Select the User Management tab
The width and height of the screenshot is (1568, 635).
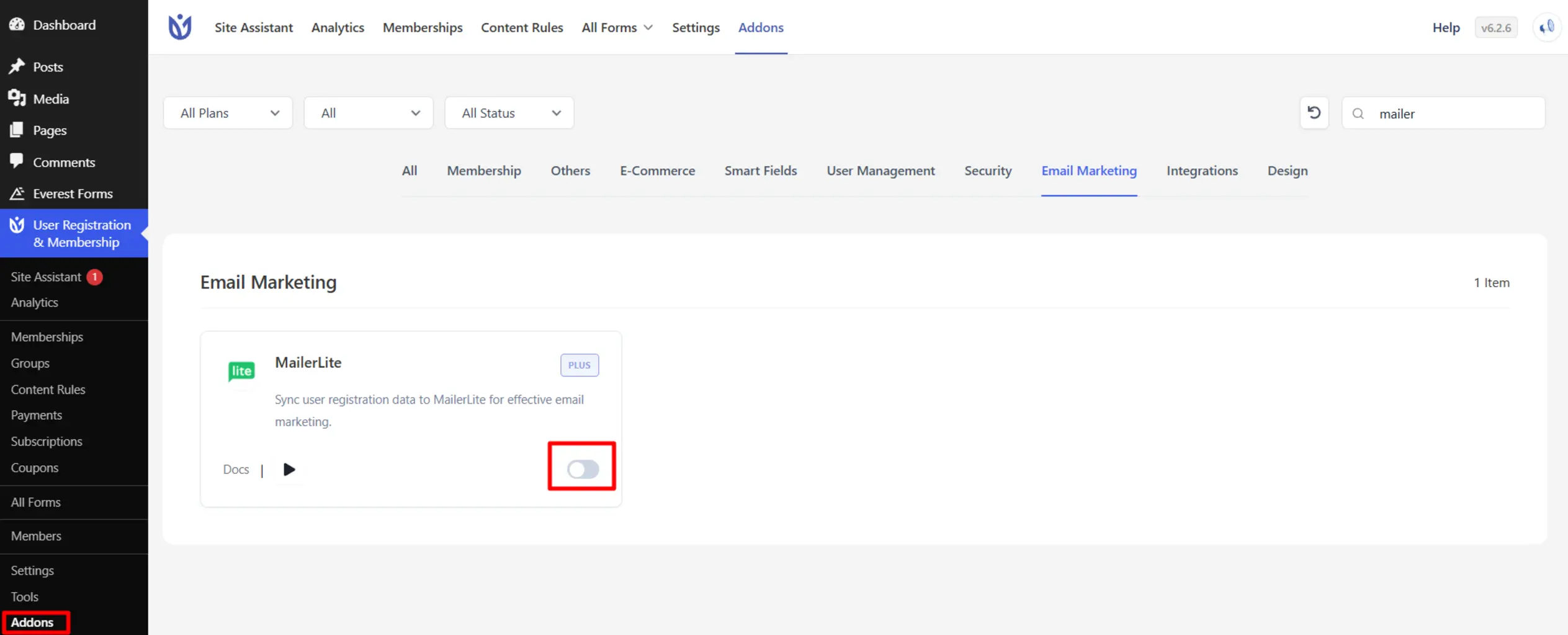coord(880,171)
